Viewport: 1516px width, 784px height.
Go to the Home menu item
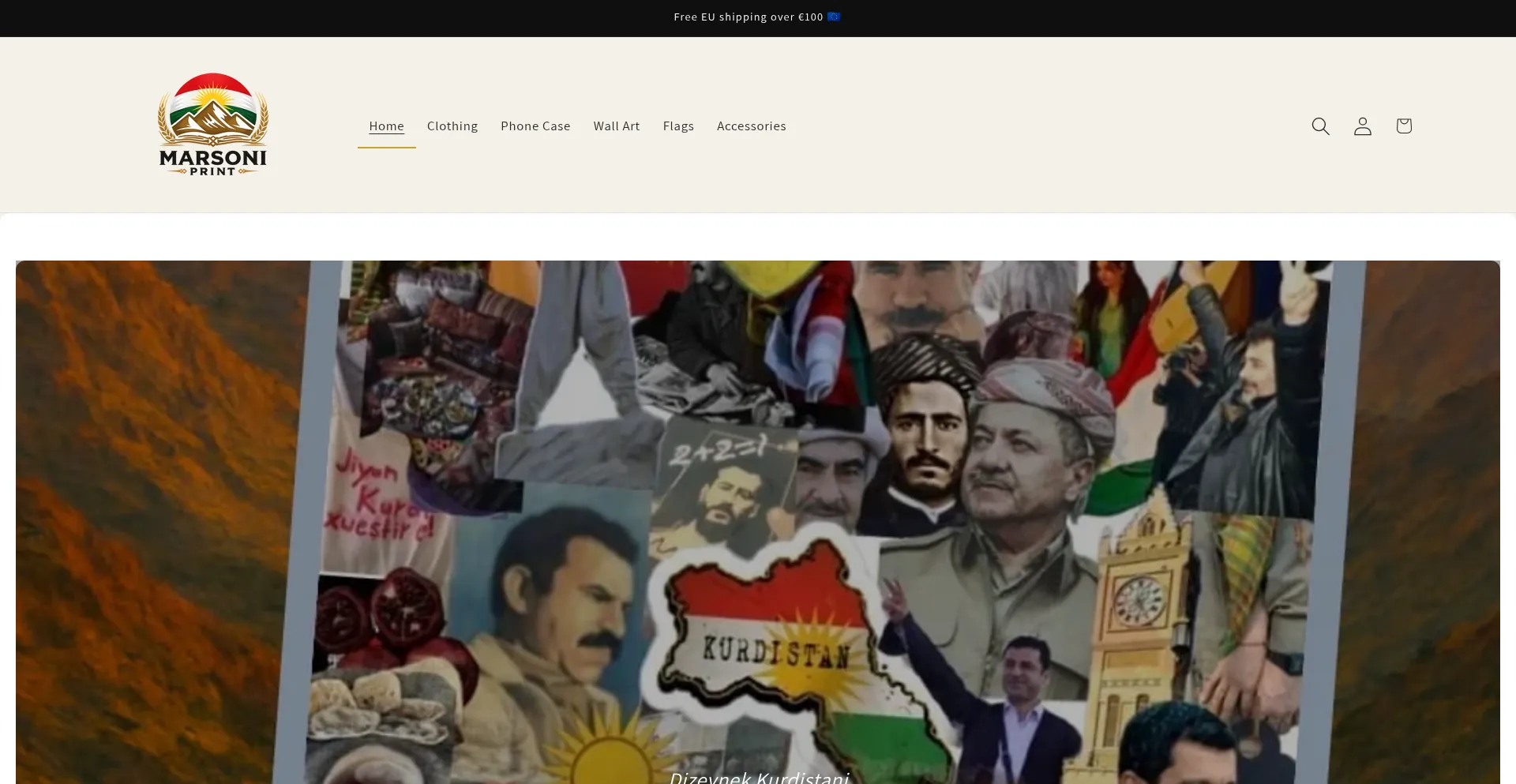(x=386, y=126)
